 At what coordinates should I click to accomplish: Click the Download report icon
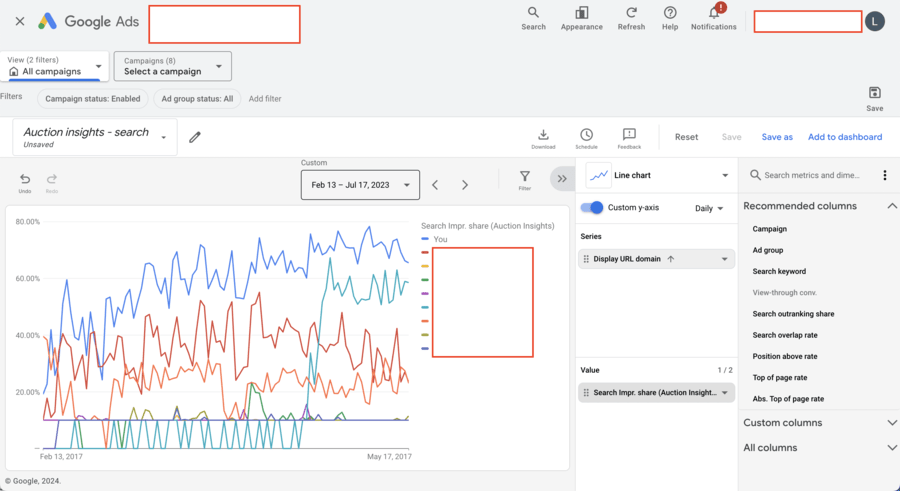543,134
